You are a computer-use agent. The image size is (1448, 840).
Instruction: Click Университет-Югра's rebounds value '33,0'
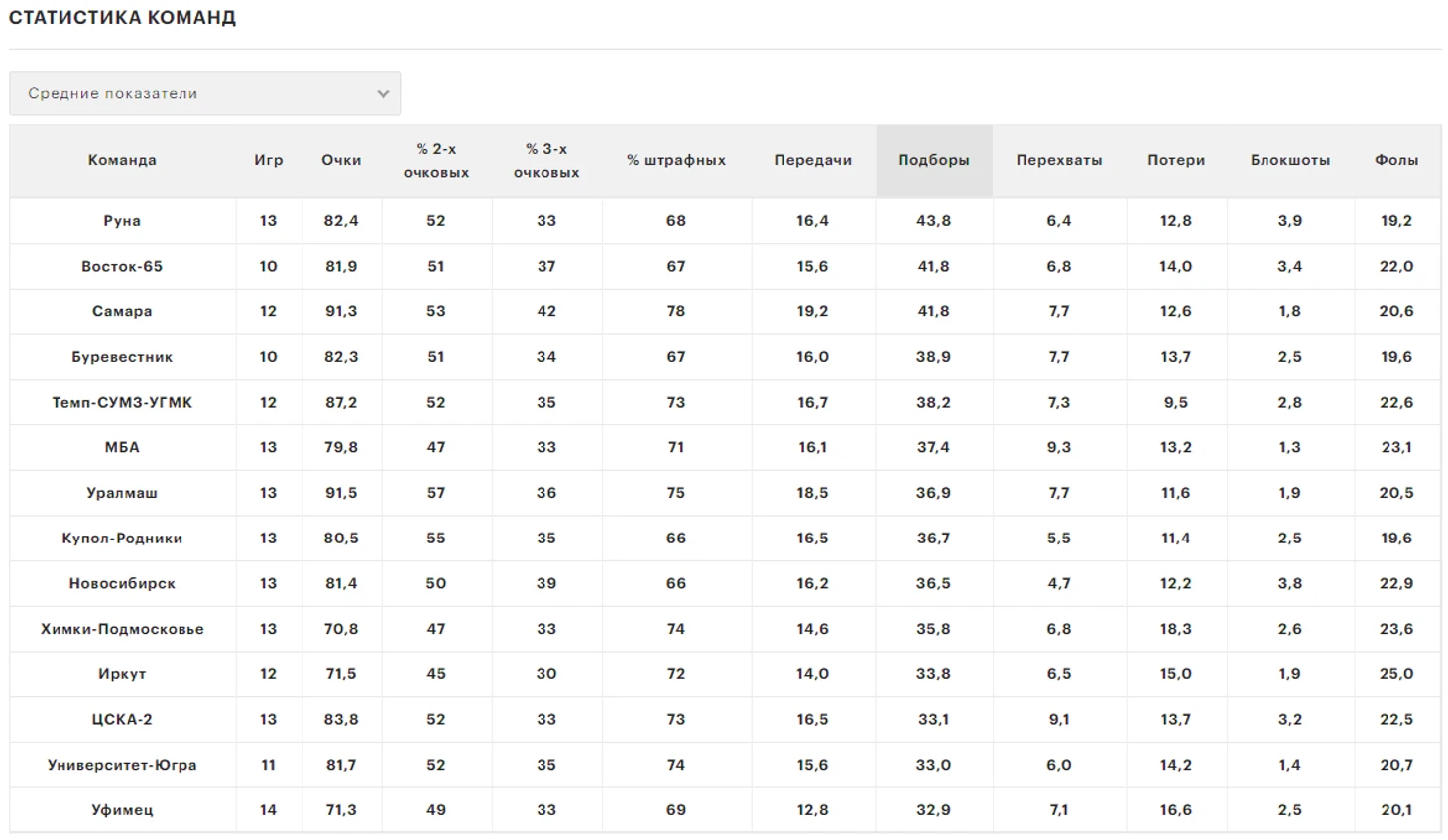coord(934,766)
